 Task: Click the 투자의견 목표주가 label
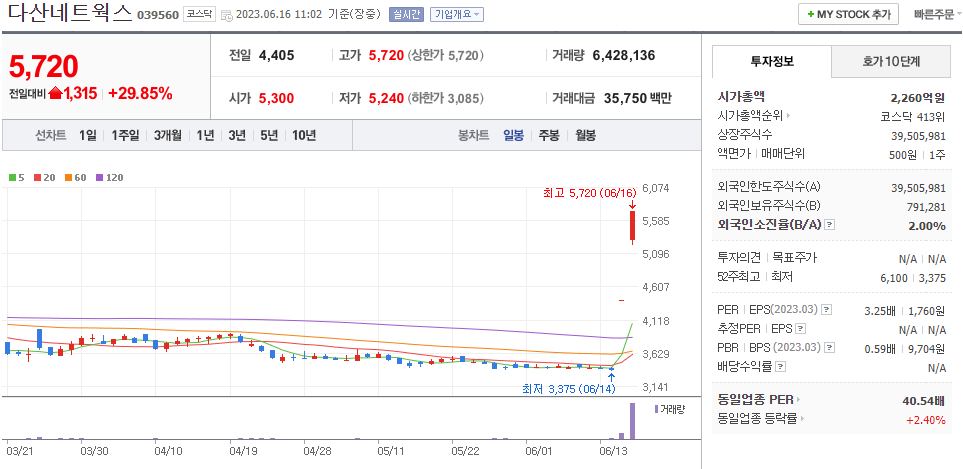coord(766,258)
